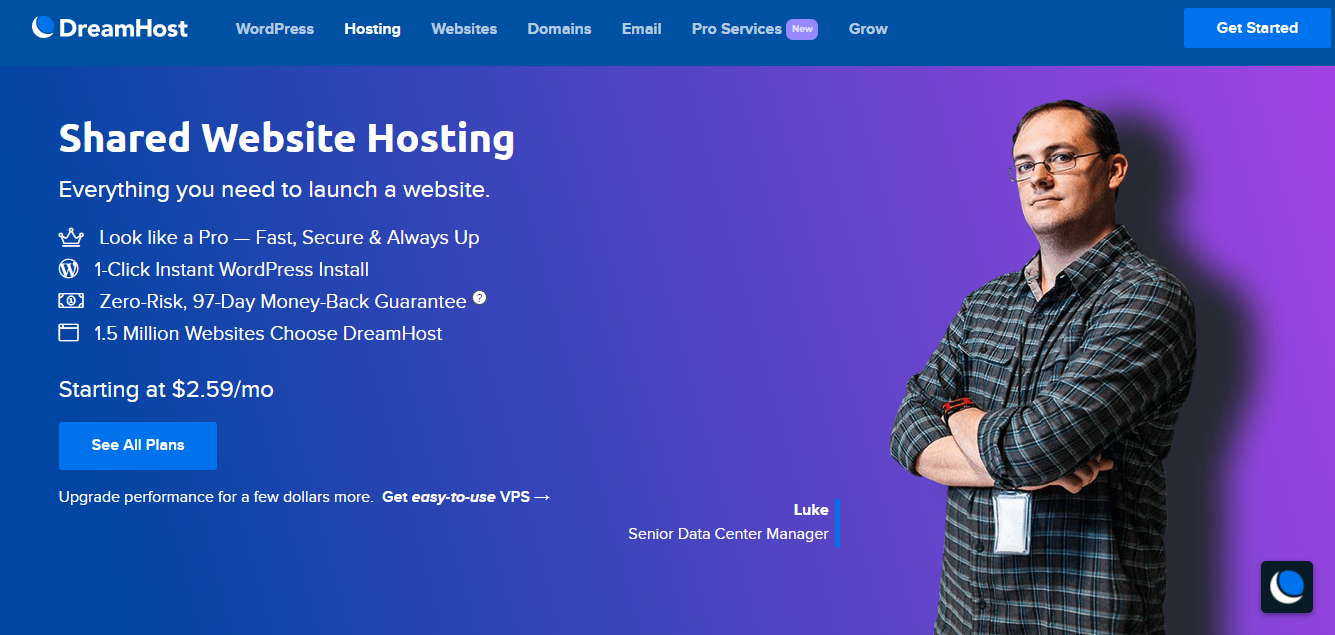Click the Shared Website Hosting heading
1335x635 pixels.
tap(287, 139)
